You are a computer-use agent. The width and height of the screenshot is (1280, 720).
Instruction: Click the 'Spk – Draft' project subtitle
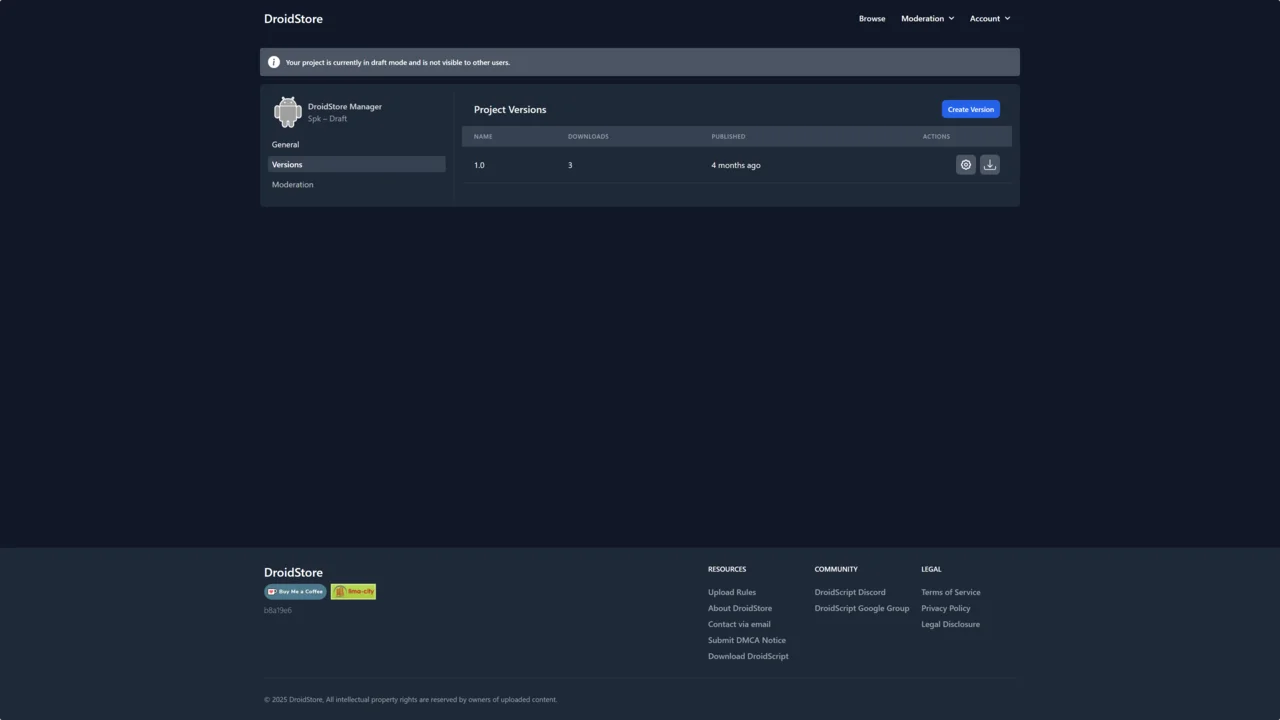(327, 119)
